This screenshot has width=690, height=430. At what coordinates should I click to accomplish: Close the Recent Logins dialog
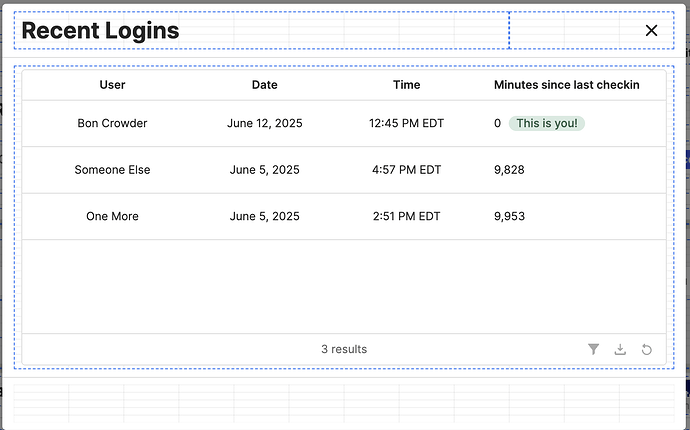coord(651,30)
